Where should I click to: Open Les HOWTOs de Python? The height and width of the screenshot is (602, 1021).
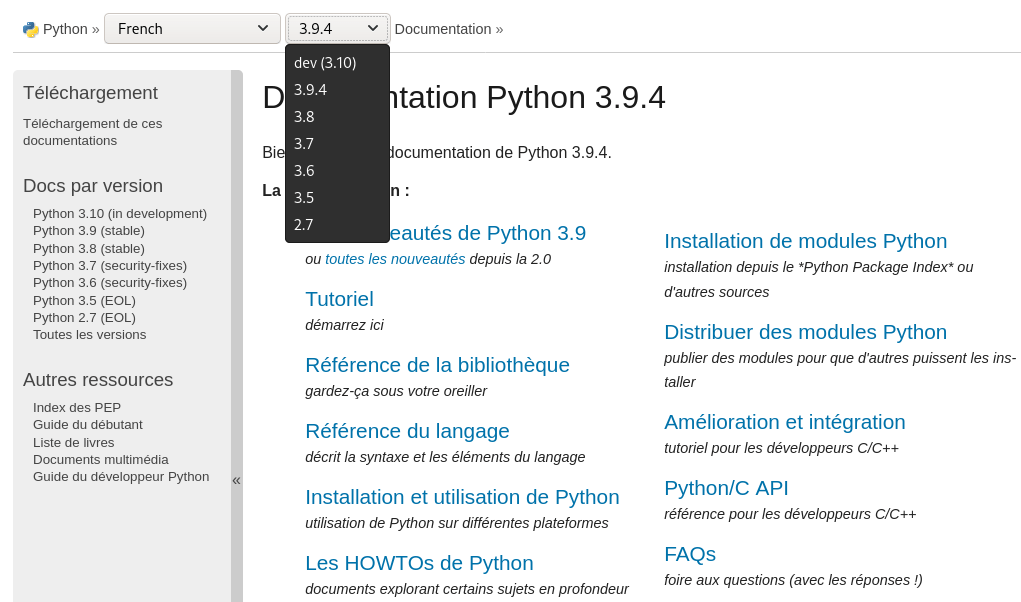click(419, 563)
